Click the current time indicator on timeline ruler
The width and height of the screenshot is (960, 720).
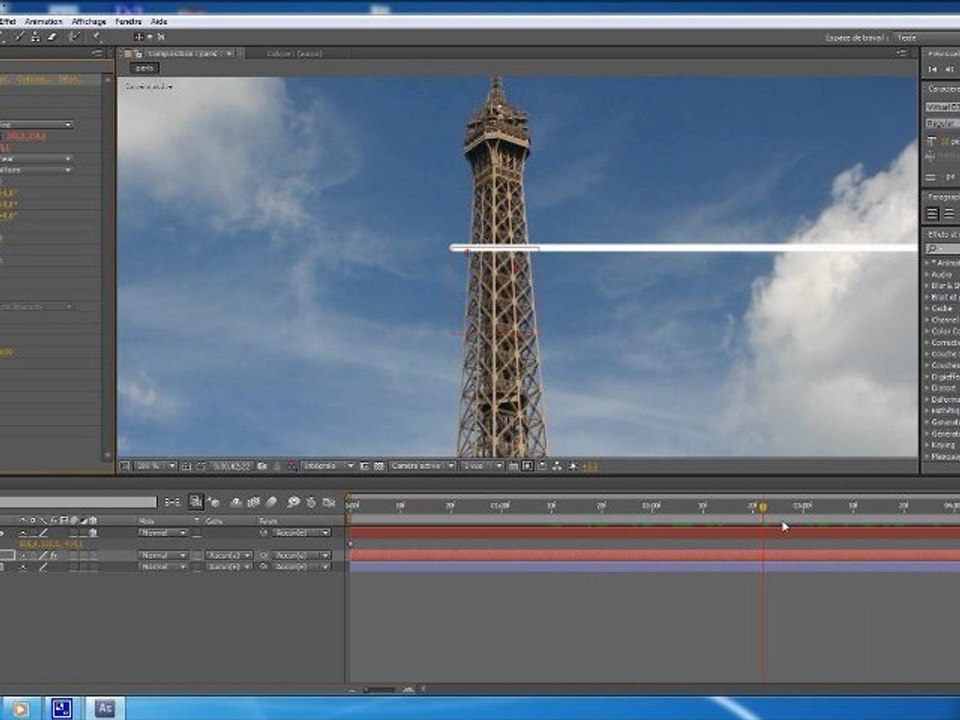tap(763, 508)
